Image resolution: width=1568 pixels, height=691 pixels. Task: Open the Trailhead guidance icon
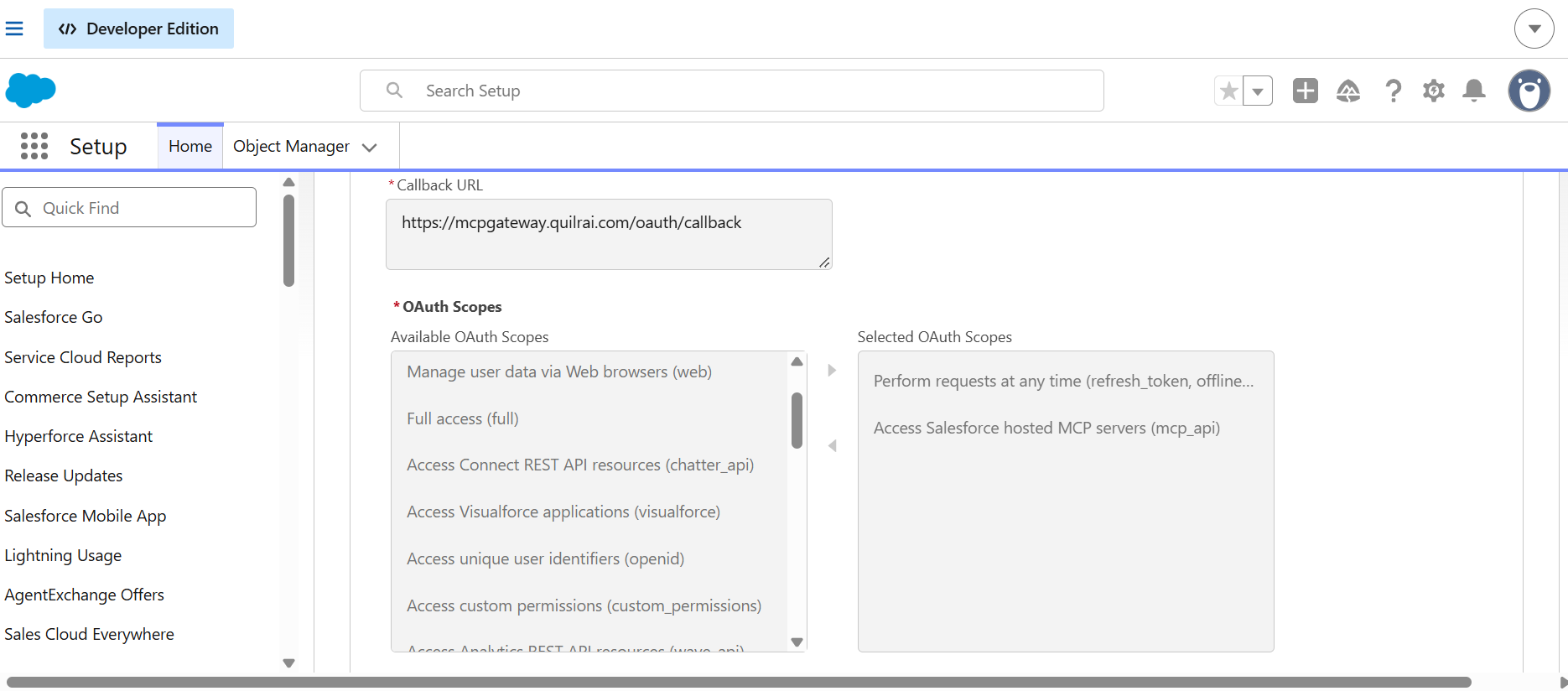tap(1348, 91)
